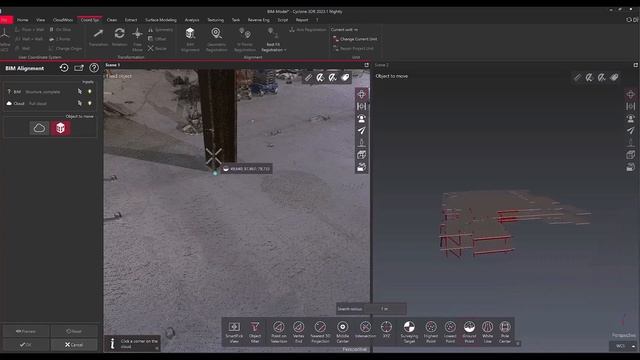Pick the Cloud input with cursor icon
This screenshot has width=640, height=360.
[x=80, y=103]
